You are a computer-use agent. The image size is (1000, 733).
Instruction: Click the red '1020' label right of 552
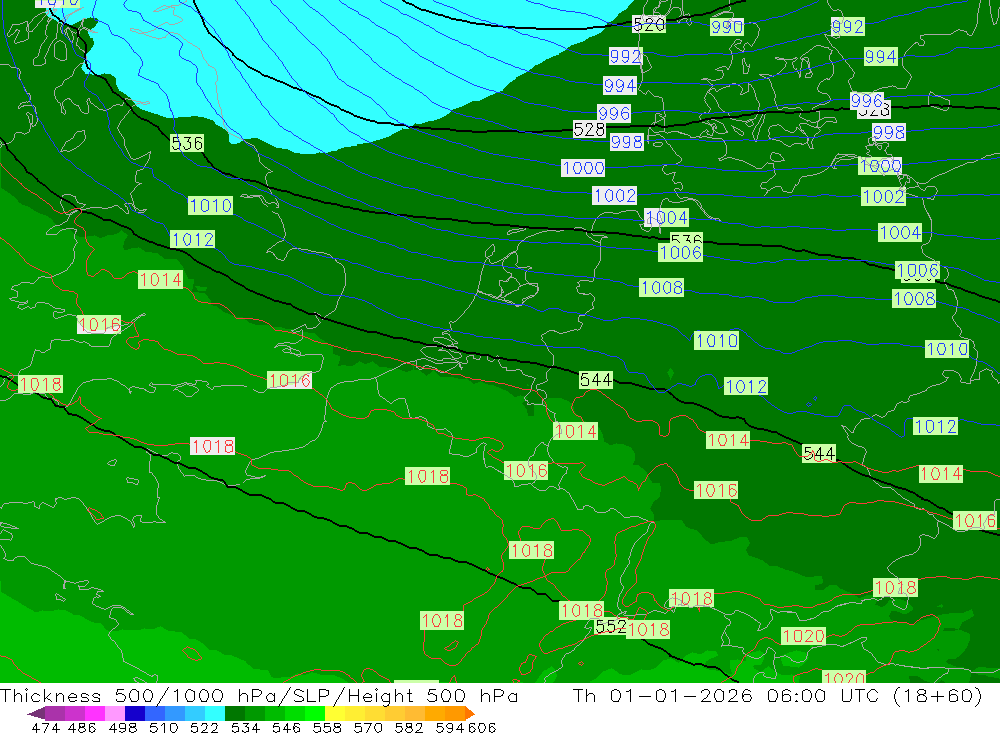coord(804,636)
